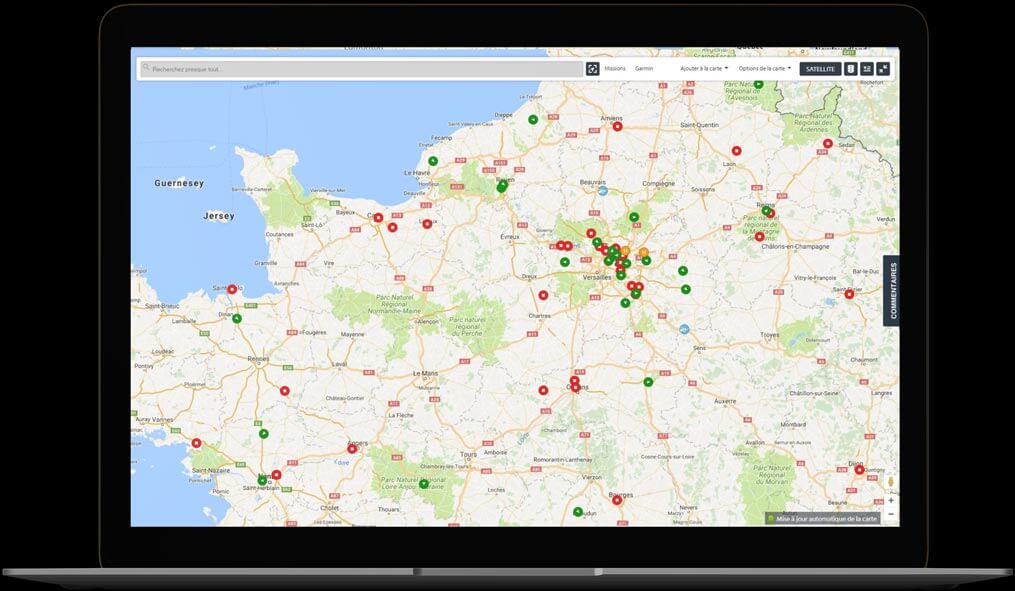Zoom out with the minus button
This screenshot has width=1015, height=591.
pos(891,514)
